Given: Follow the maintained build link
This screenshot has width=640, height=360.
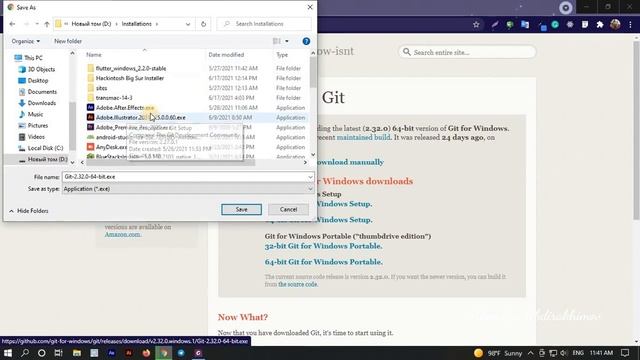Looking at the screenshot, I should [x=363, y=138].
